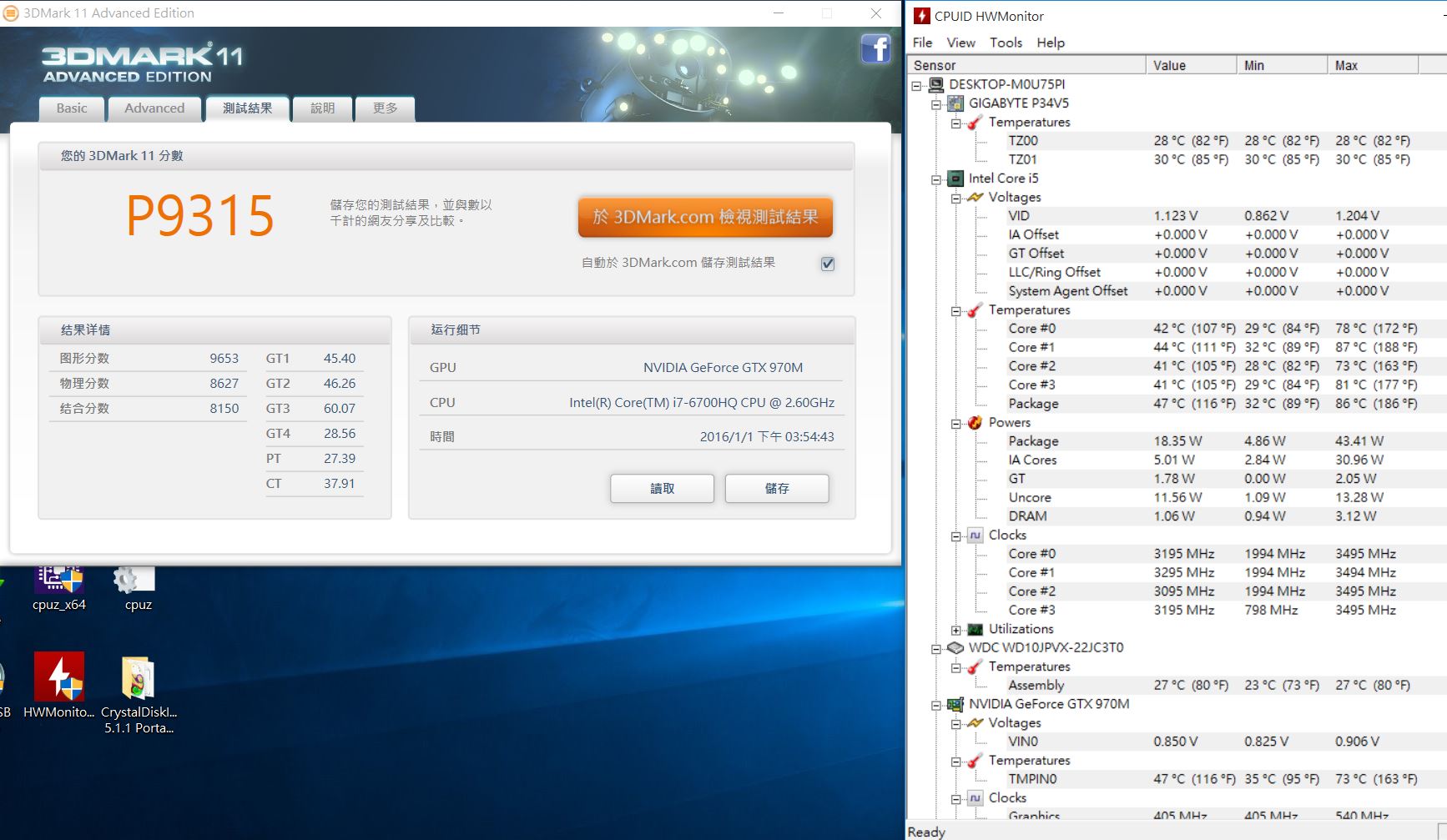Click the Voltages icon under Intel Core i5
Viewport: 1447px width, 840px height.
(x=975, y=198)
